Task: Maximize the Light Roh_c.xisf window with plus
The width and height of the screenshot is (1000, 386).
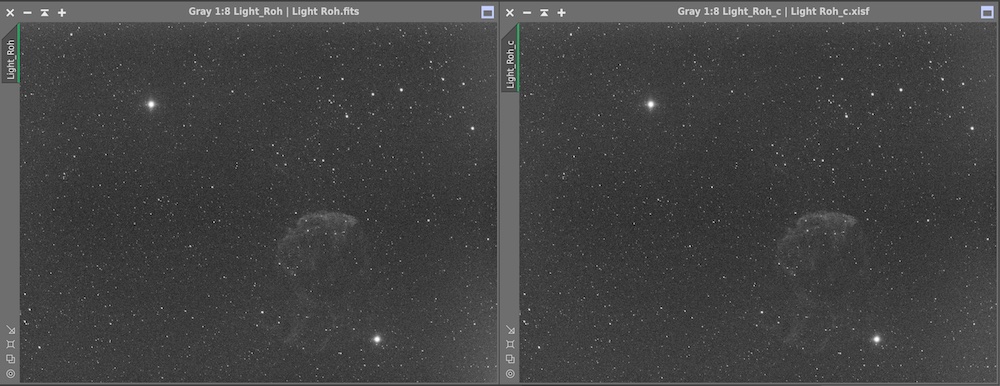Action: (x=561, y=12)
